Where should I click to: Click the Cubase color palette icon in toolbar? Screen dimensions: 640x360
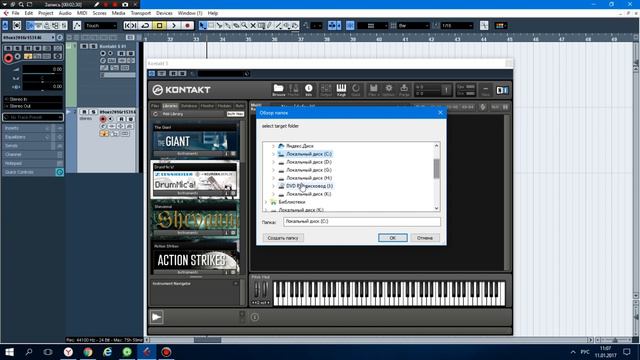point(501,26)
